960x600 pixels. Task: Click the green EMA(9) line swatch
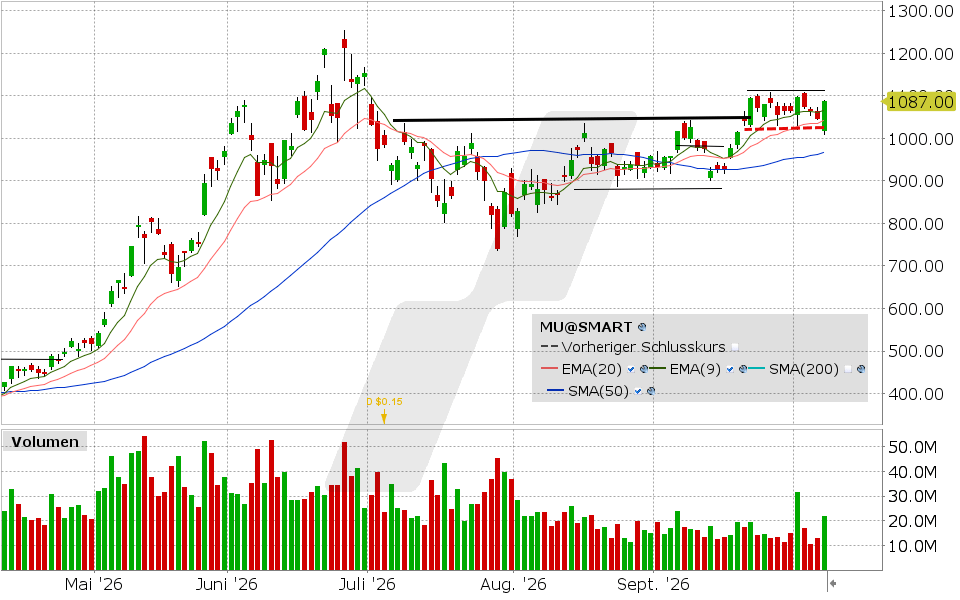pos(658,369)
